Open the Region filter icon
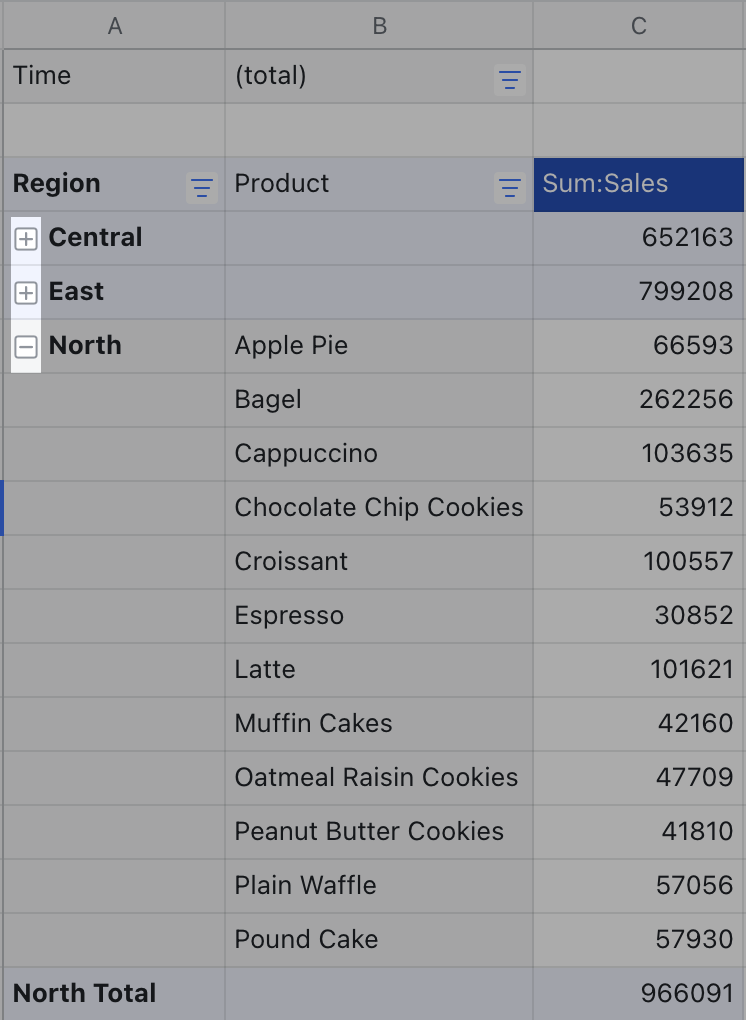This screenshot has height=1020, width=746. click(202, 188)
